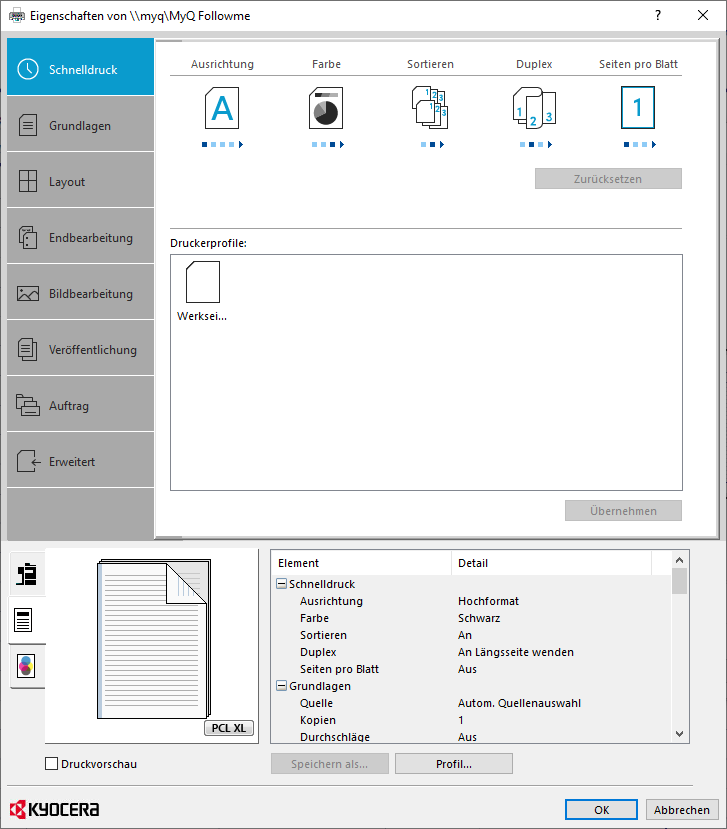
Task: Click the Profil... button
Action: 453,764
